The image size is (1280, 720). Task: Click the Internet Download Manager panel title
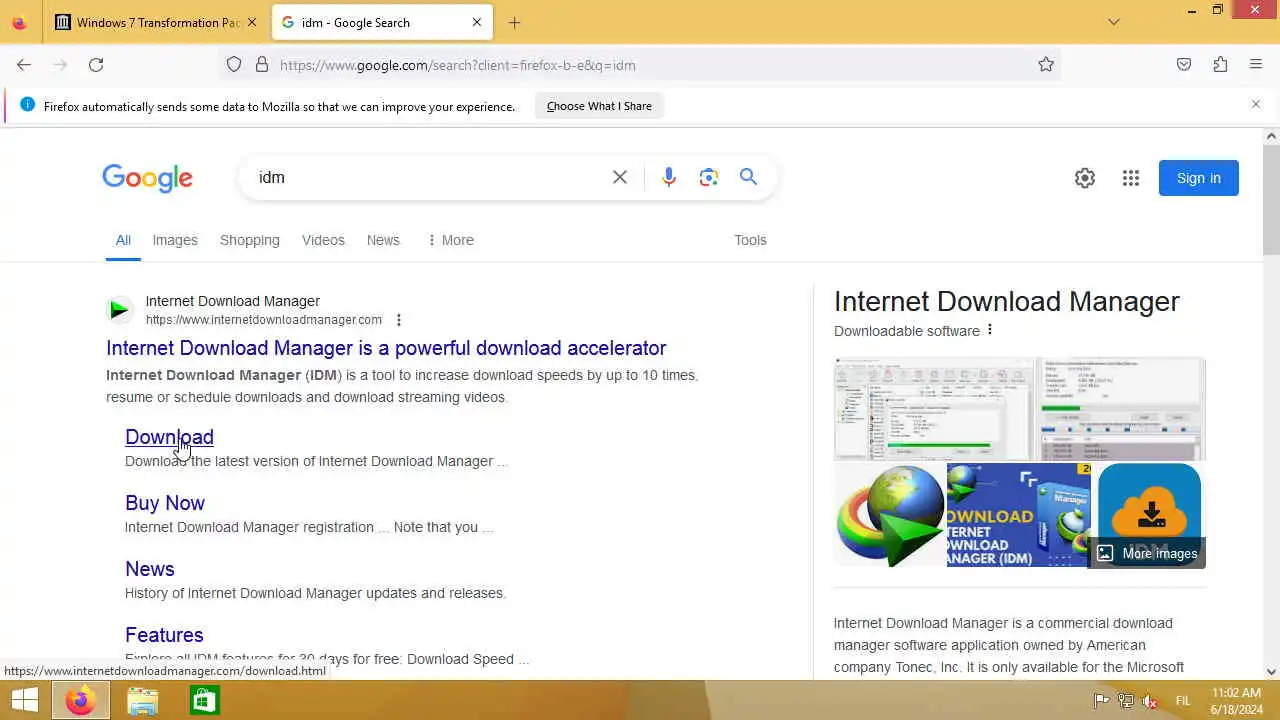coord(1007,301)
